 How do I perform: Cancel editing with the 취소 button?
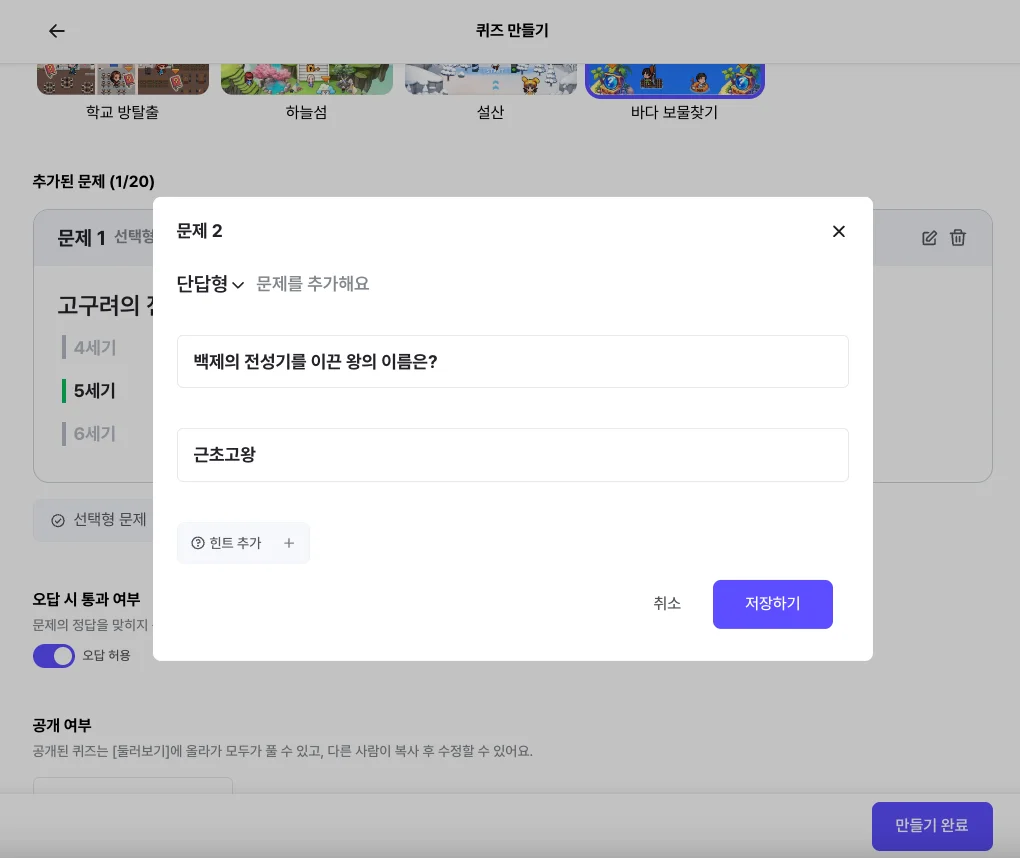[667, 604]
